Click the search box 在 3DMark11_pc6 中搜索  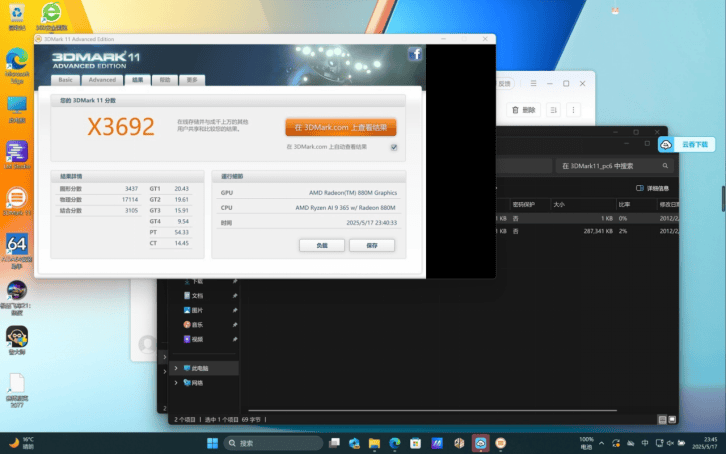tap(614, 166)
